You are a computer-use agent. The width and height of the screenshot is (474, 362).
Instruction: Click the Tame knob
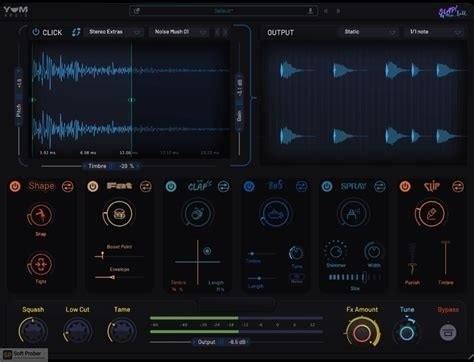121,331
